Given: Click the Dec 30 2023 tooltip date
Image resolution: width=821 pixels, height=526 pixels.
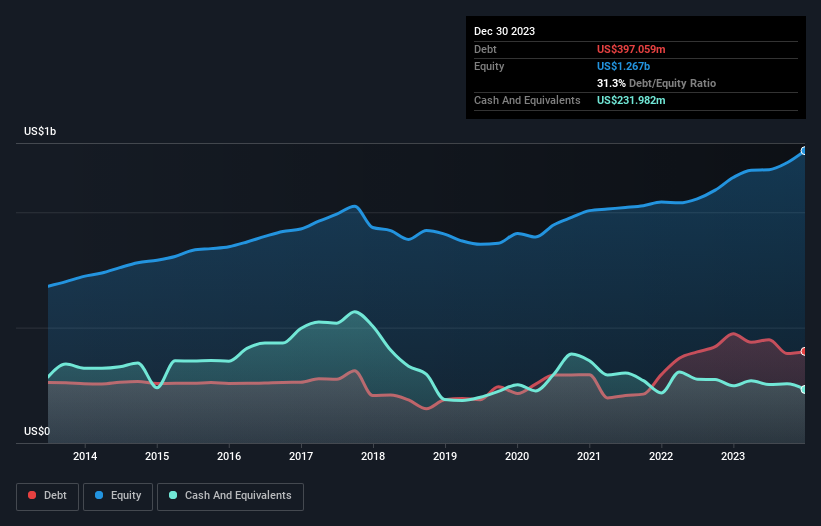Looking at the screenshot, I should pos(504,31).
